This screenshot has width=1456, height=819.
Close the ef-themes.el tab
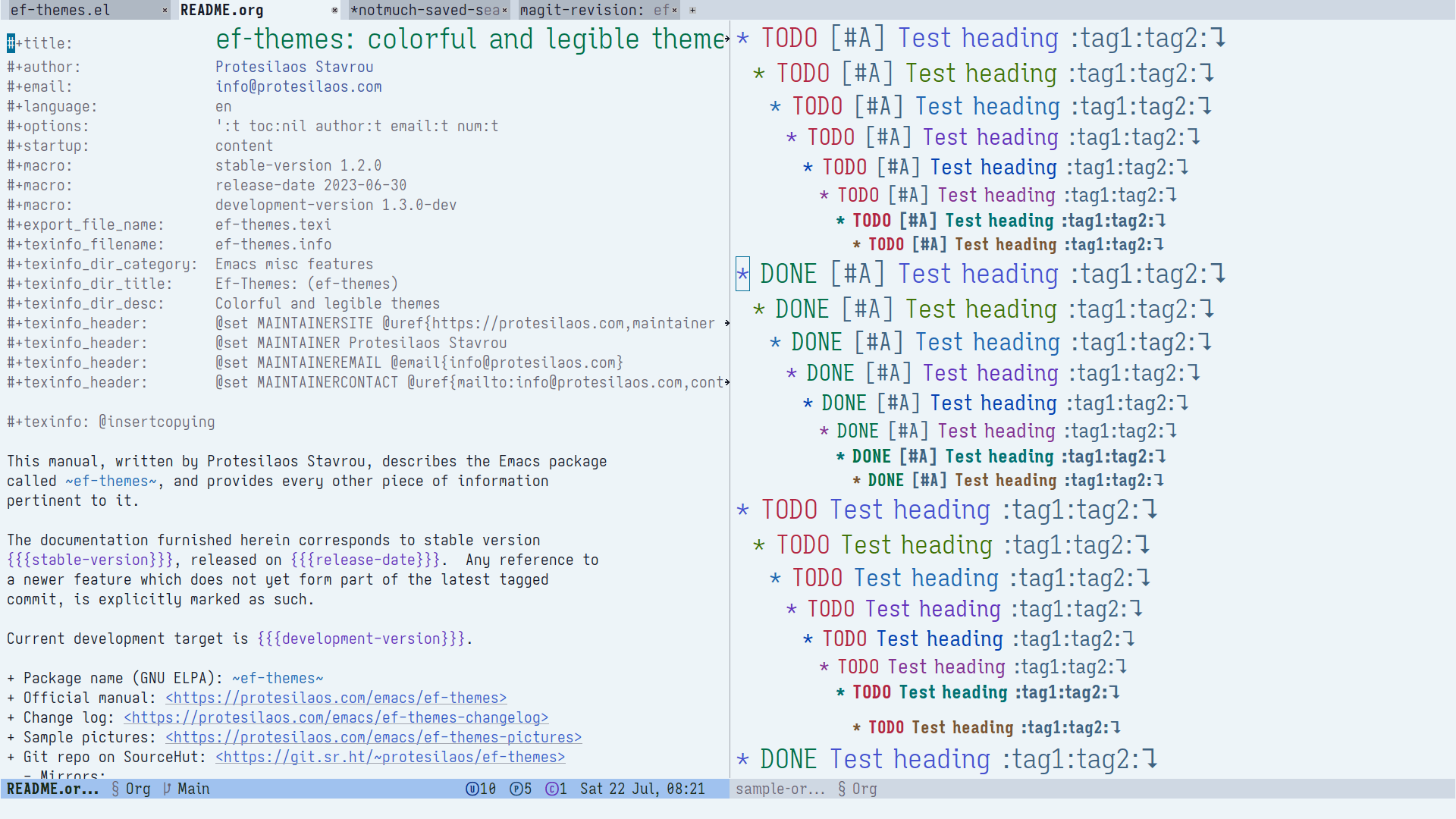pyautogui.click(x=165, y=11)
